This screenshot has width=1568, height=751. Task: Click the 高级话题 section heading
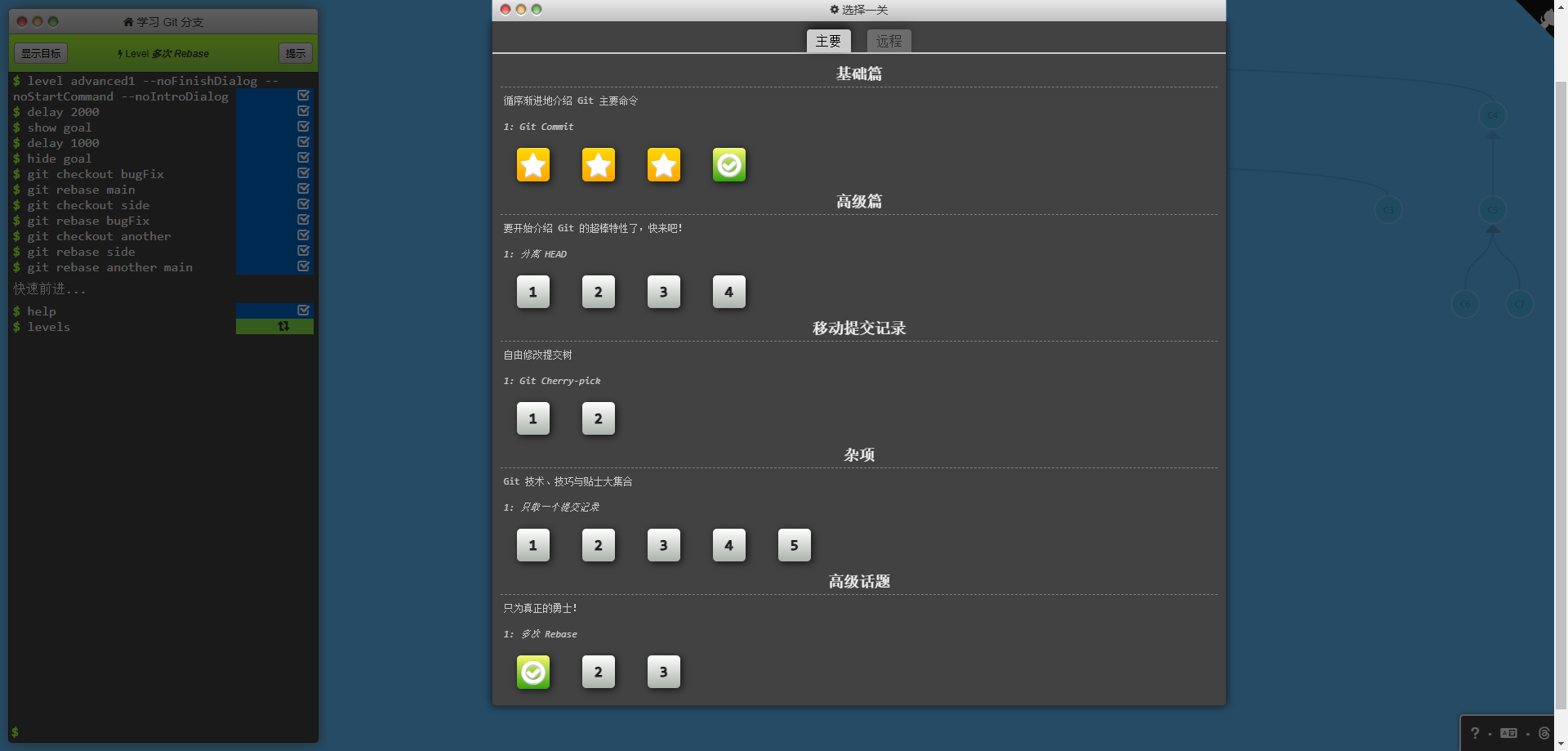pos(859,581)
